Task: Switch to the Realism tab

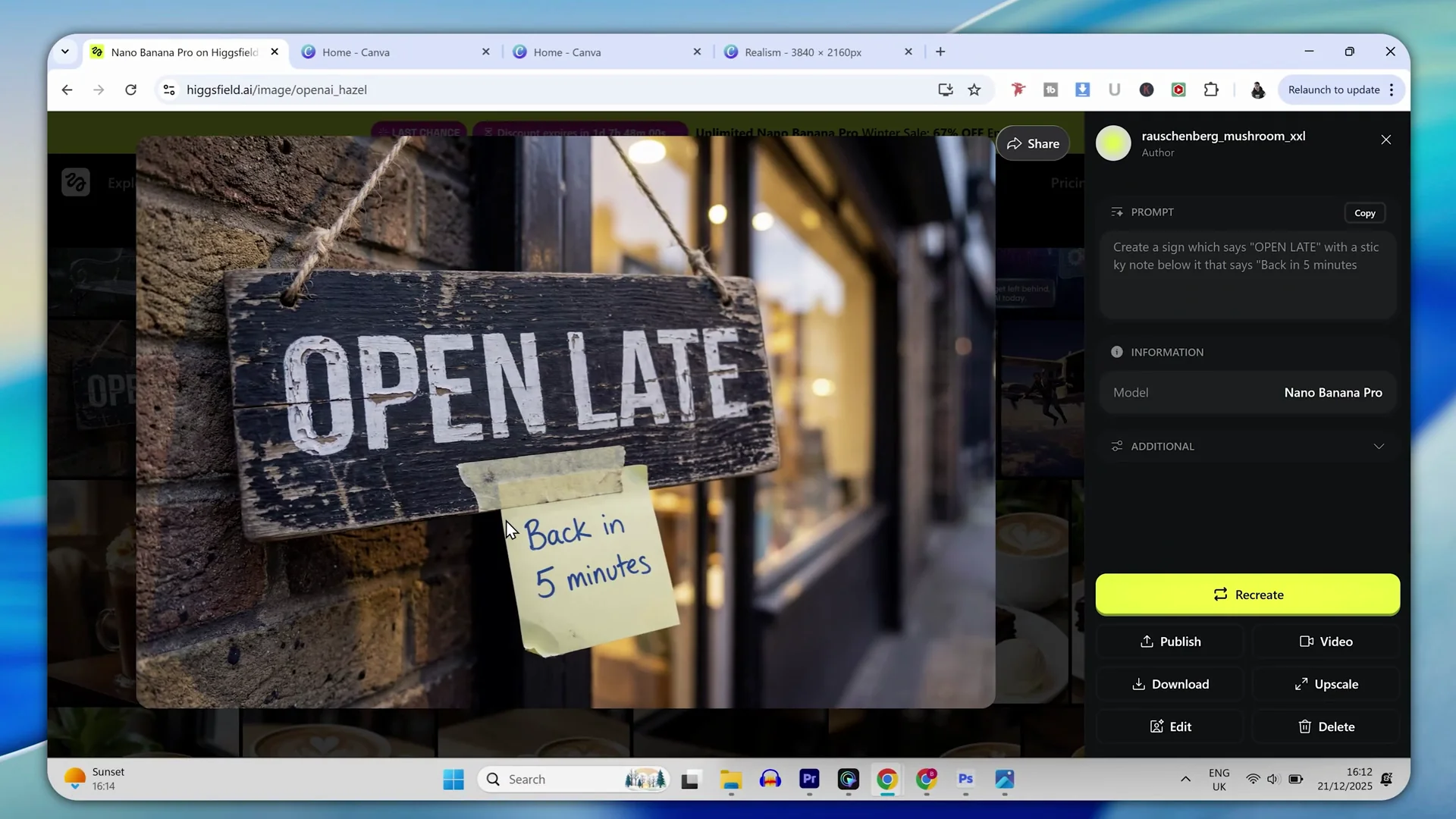Action: point(802,52)
